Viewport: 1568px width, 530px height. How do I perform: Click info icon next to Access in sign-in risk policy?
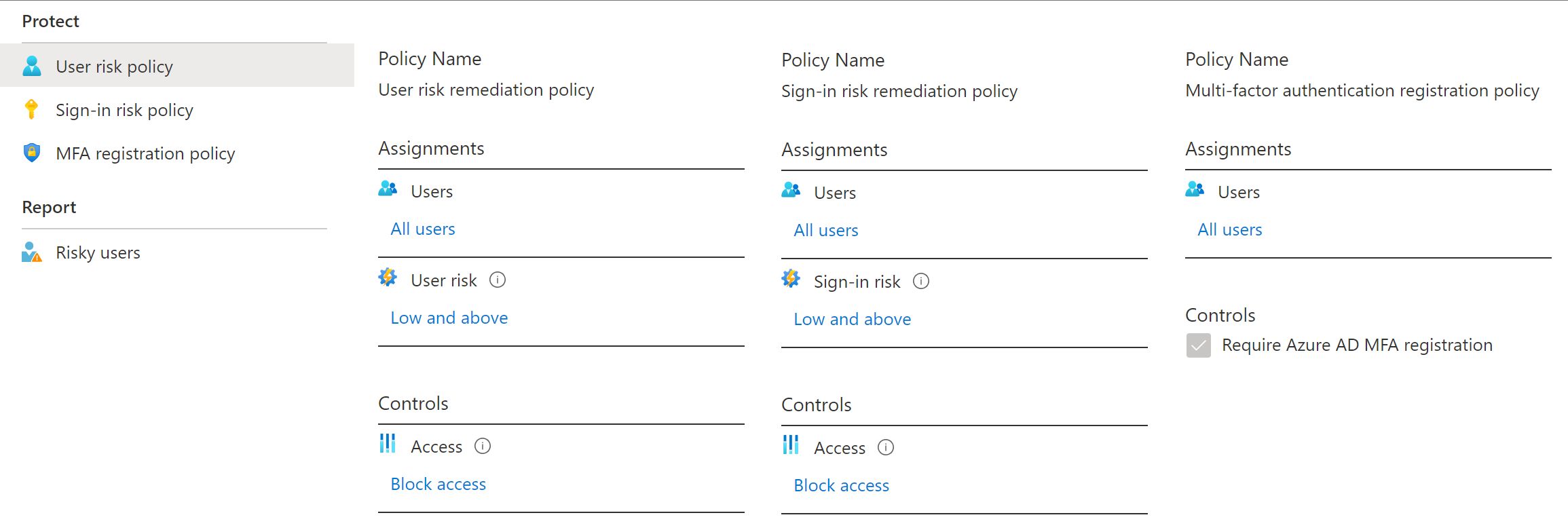point(886,448)
